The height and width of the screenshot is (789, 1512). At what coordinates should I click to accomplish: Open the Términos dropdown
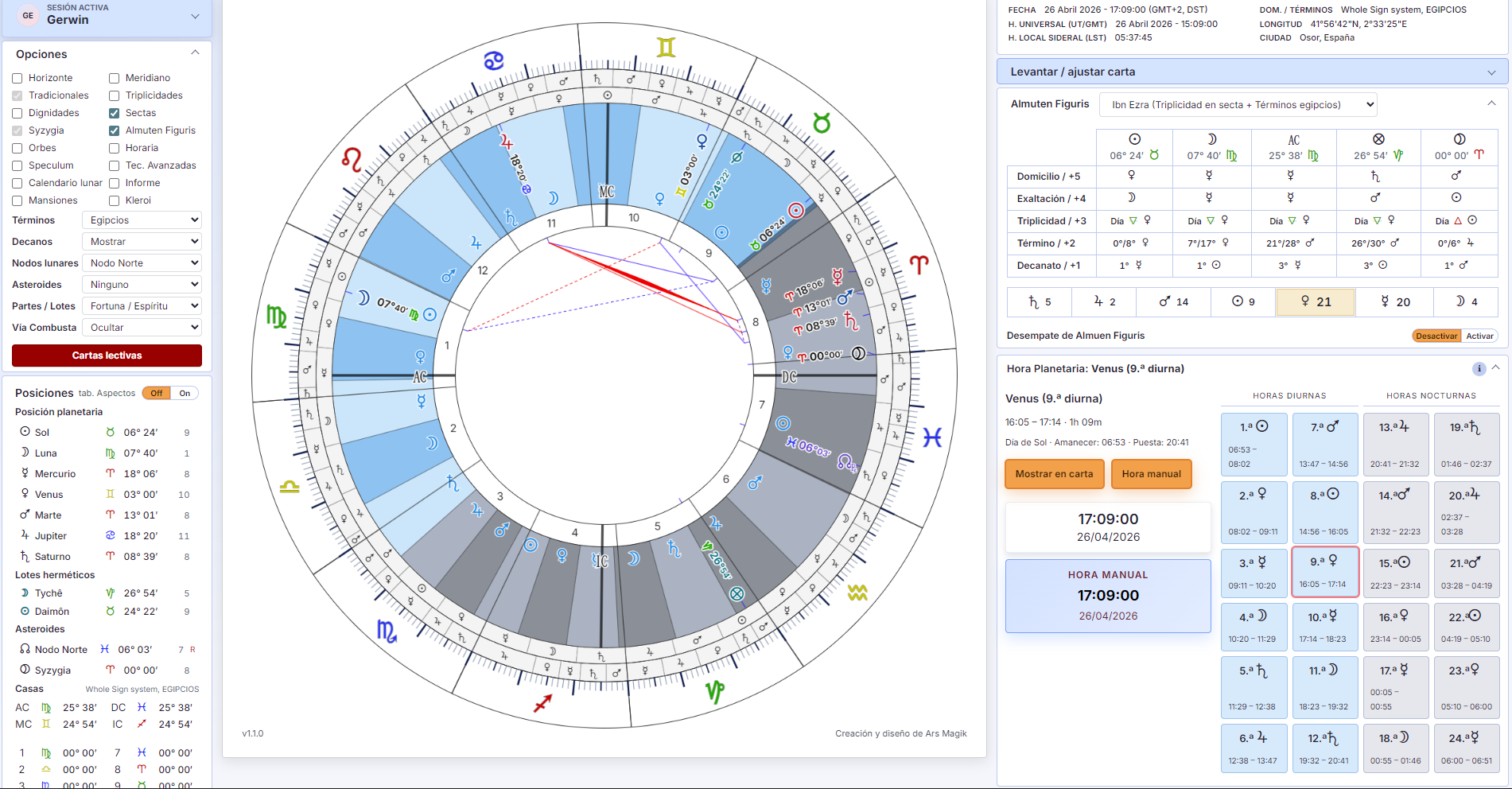coord(142,220)
